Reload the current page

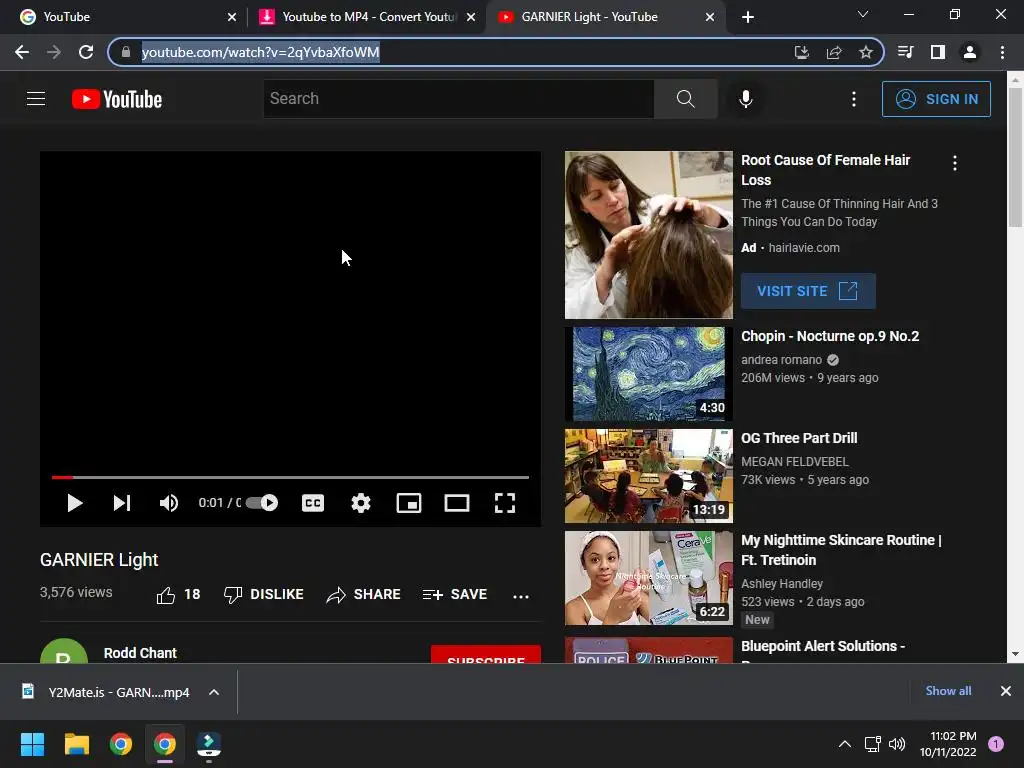(x=86, y=52)
